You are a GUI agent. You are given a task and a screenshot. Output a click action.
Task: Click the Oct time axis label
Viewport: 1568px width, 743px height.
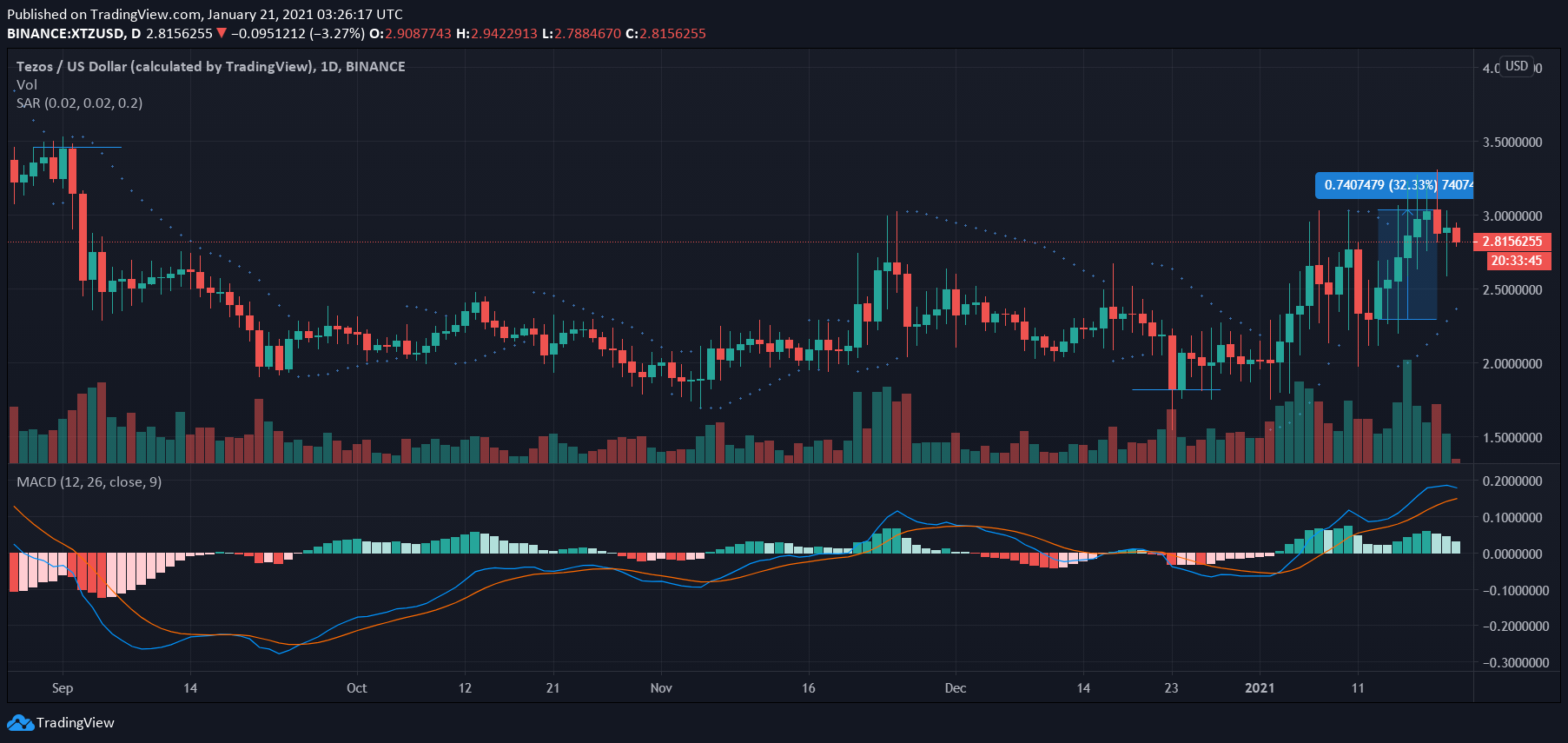356,687
